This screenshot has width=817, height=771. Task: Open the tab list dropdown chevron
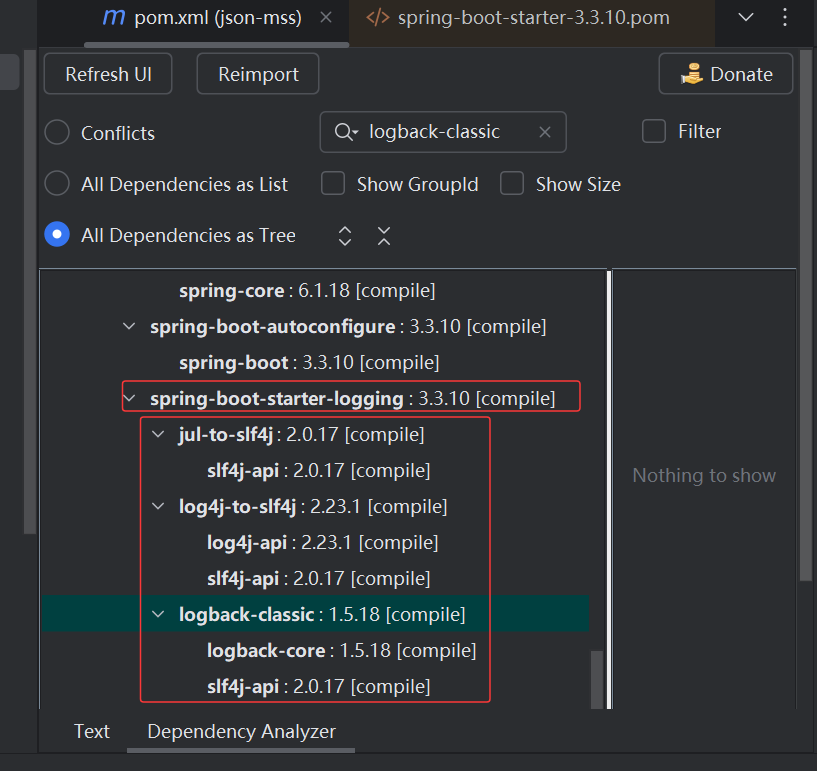click(x=745, y=17)
